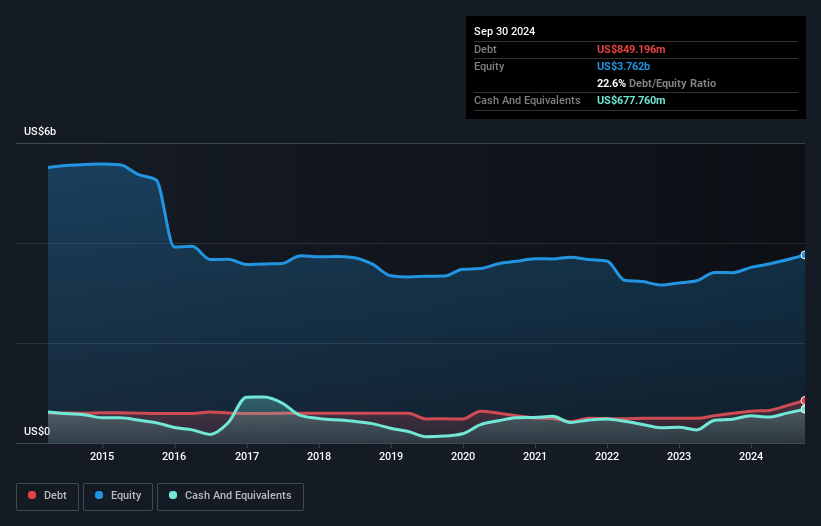Click the 2023 x-axis label
The width and height of the screenshot is (821, 526).
pos(679,456)
